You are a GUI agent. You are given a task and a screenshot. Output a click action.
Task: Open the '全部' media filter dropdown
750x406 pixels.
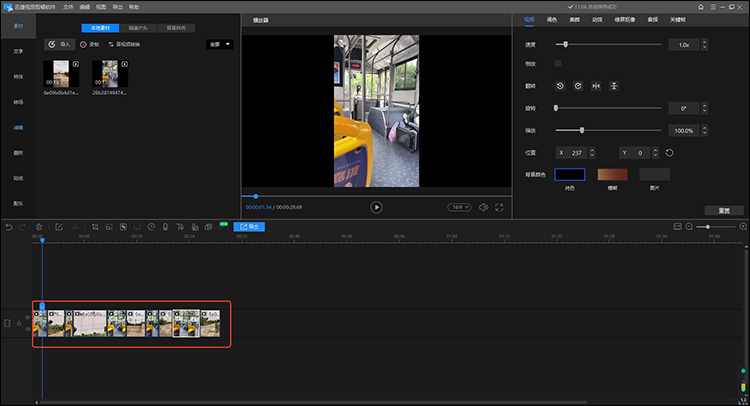coord(220,44)
